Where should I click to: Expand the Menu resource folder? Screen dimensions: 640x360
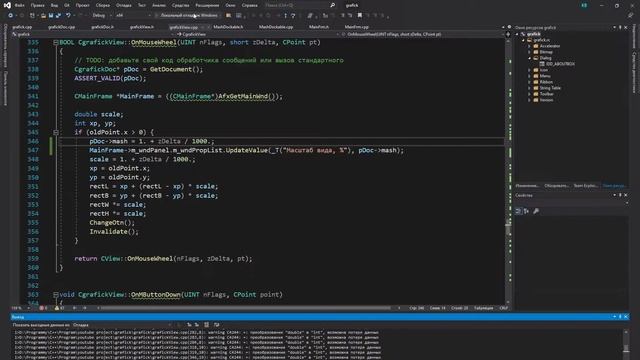pos(529,76)
